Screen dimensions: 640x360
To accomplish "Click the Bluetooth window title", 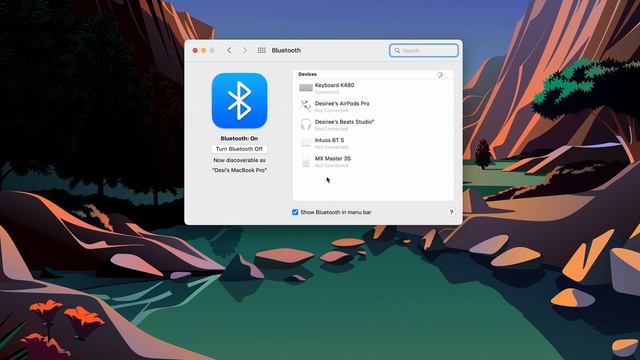I will [286, 50].
